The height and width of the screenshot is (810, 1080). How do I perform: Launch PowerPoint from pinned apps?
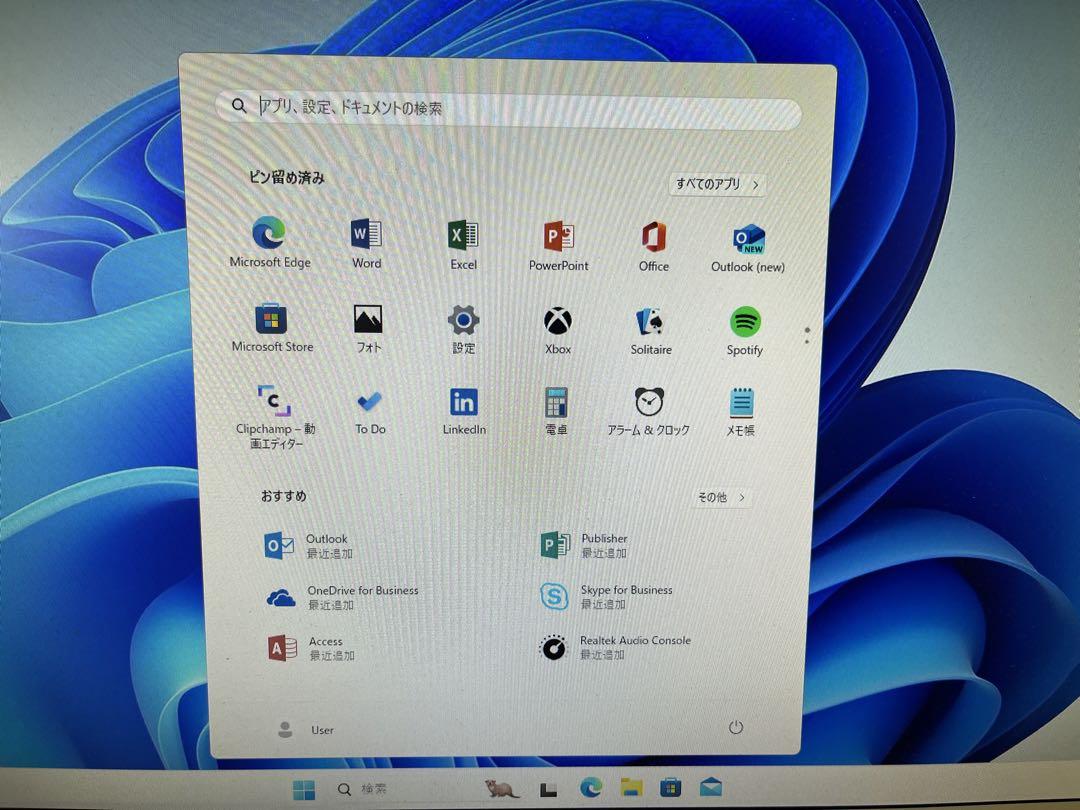pos(559,245)
